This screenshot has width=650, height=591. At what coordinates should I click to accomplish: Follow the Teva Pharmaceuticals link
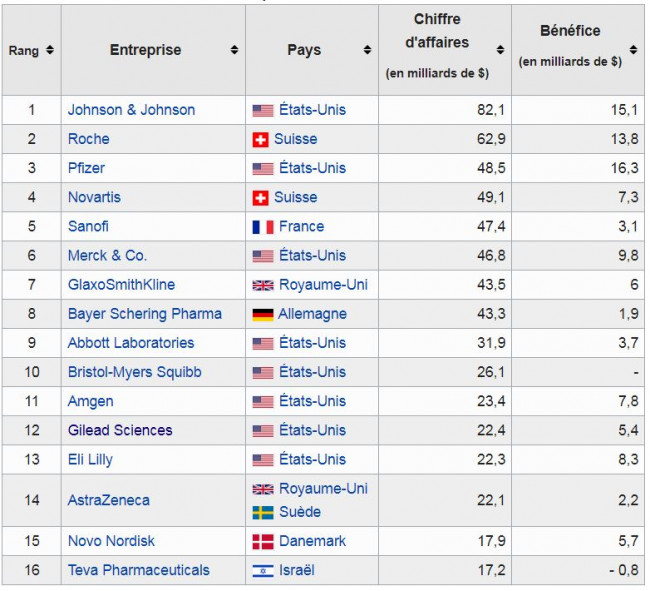coord(139,570)
